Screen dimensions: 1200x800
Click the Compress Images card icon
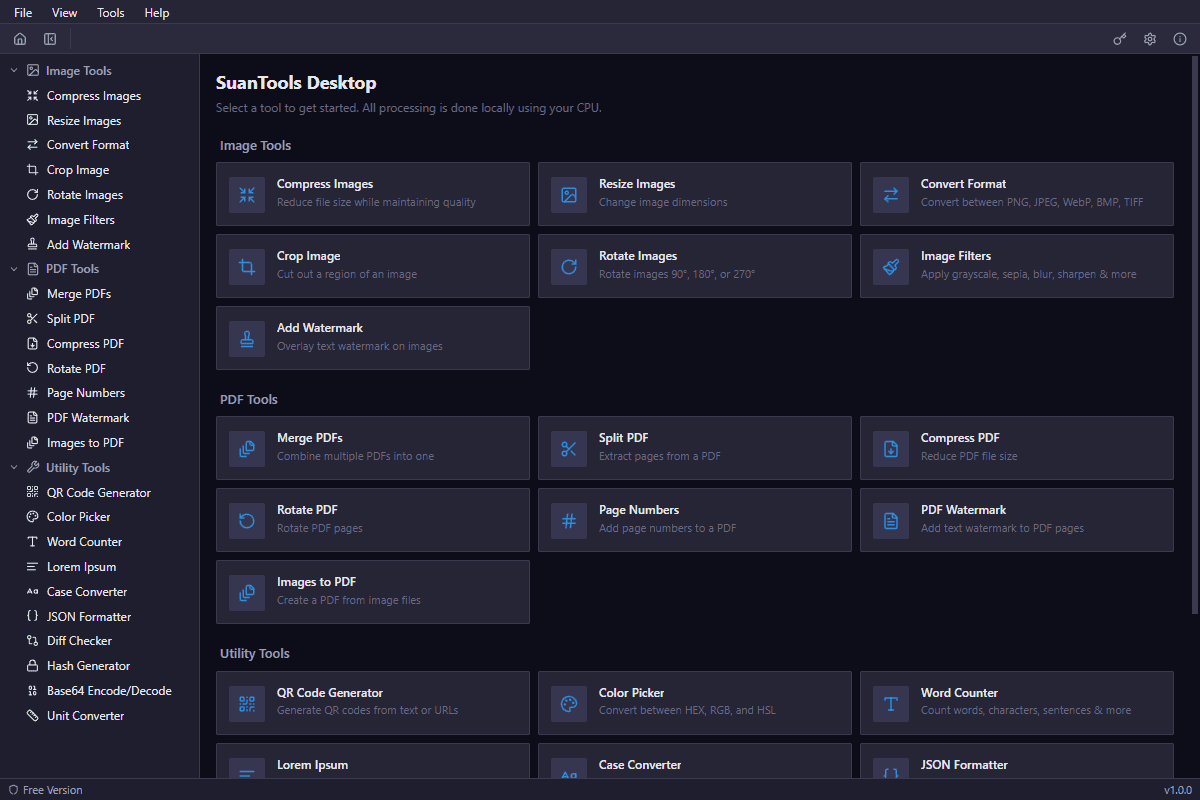coord(247,194)
